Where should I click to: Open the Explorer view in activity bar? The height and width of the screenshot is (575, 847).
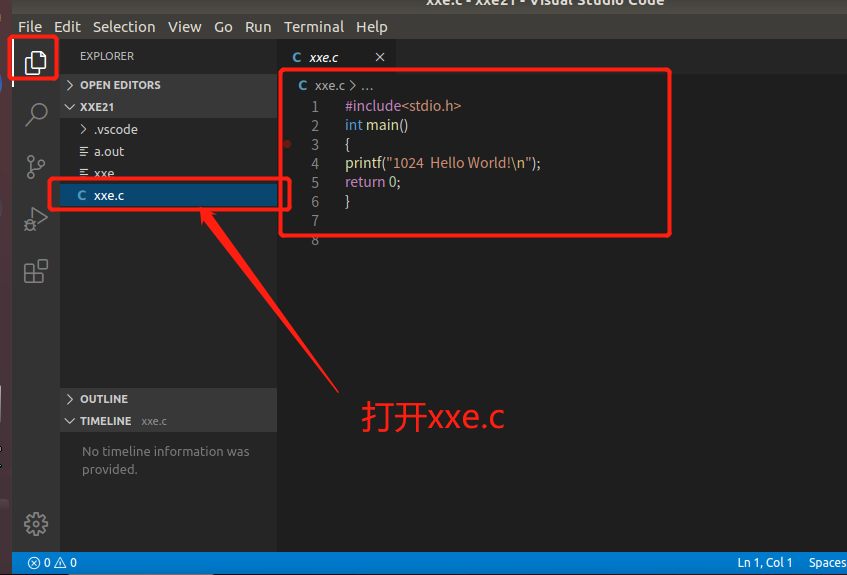click(35, 62)
